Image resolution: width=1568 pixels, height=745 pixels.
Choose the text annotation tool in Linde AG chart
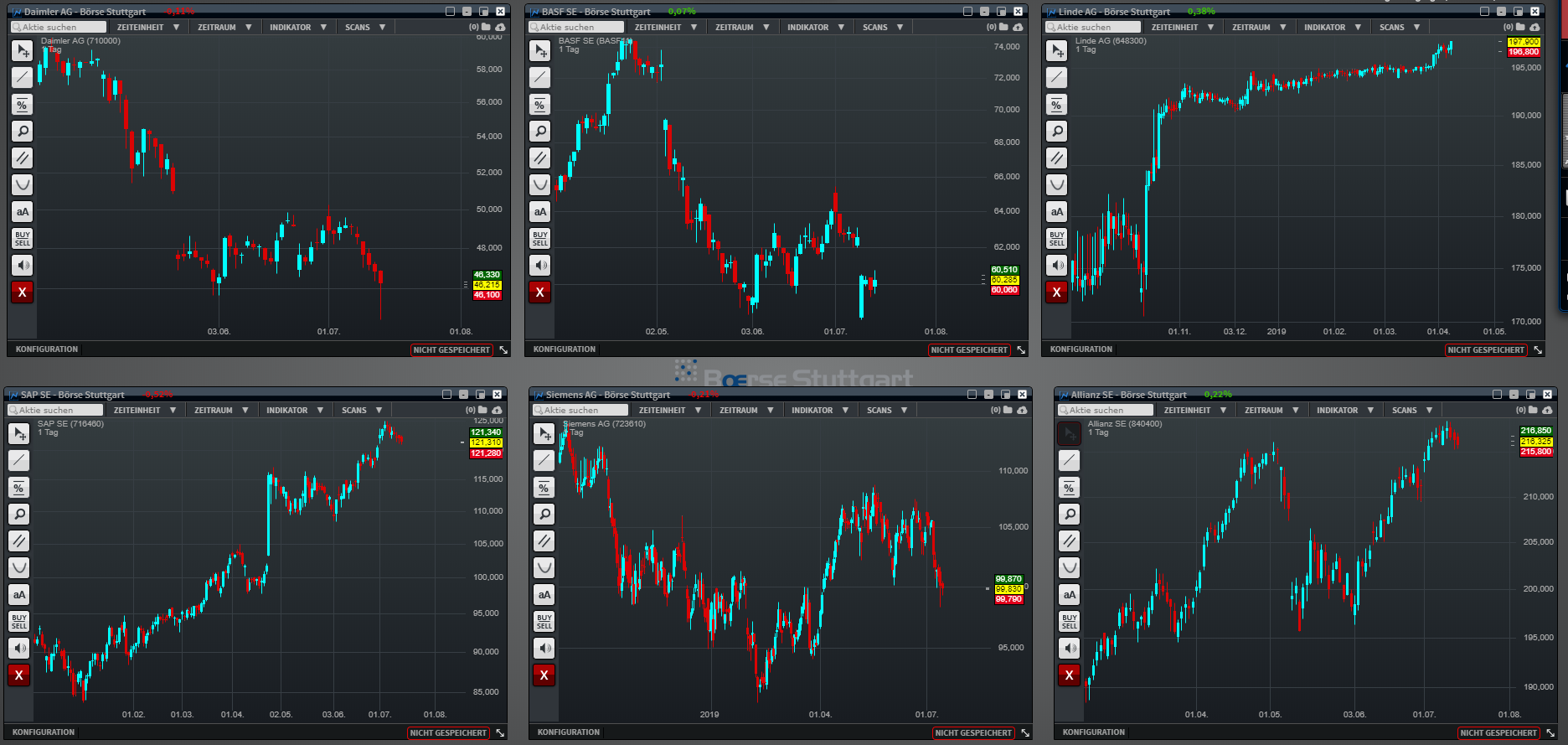(1057, 211)
